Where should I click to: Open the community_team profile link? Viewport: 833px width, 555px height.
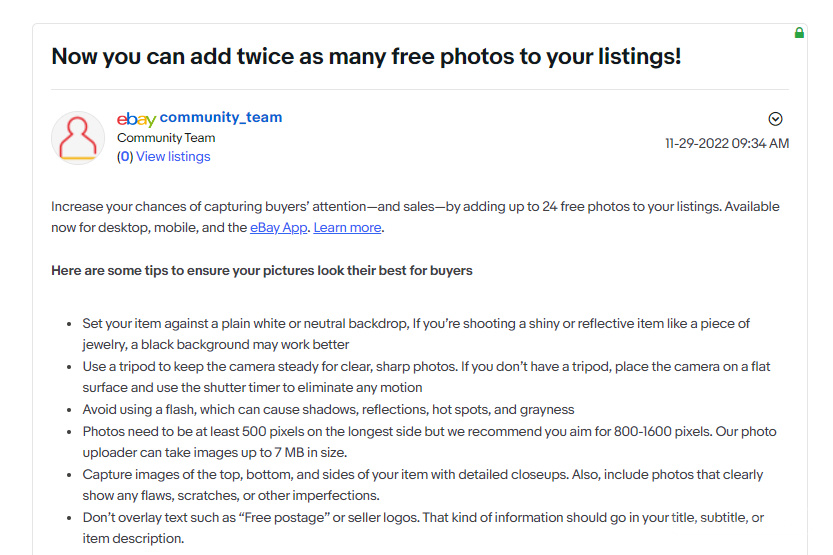(220, 118)
